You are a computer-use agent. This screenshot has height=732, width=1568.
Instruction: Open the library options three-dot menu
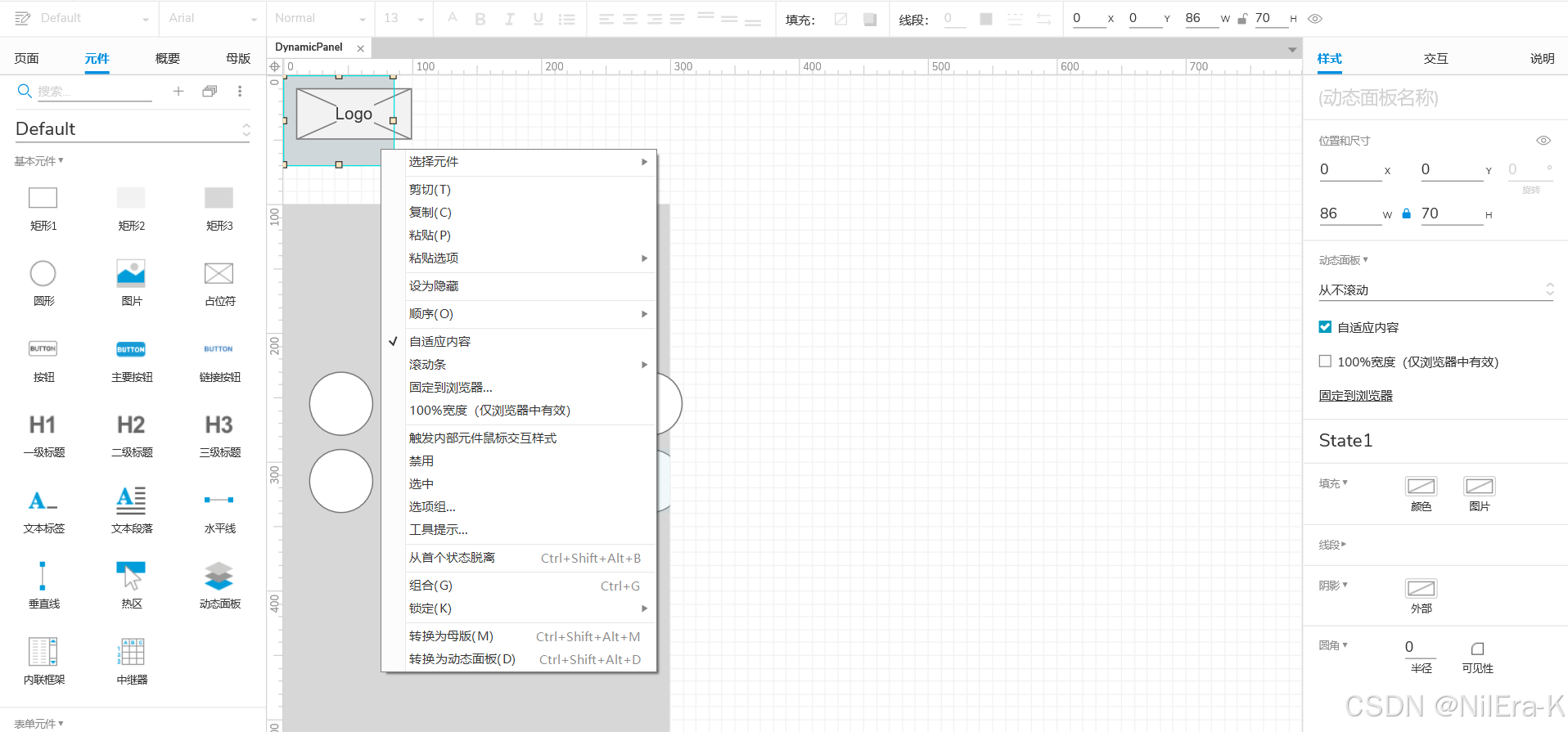(x=240, y=91)
